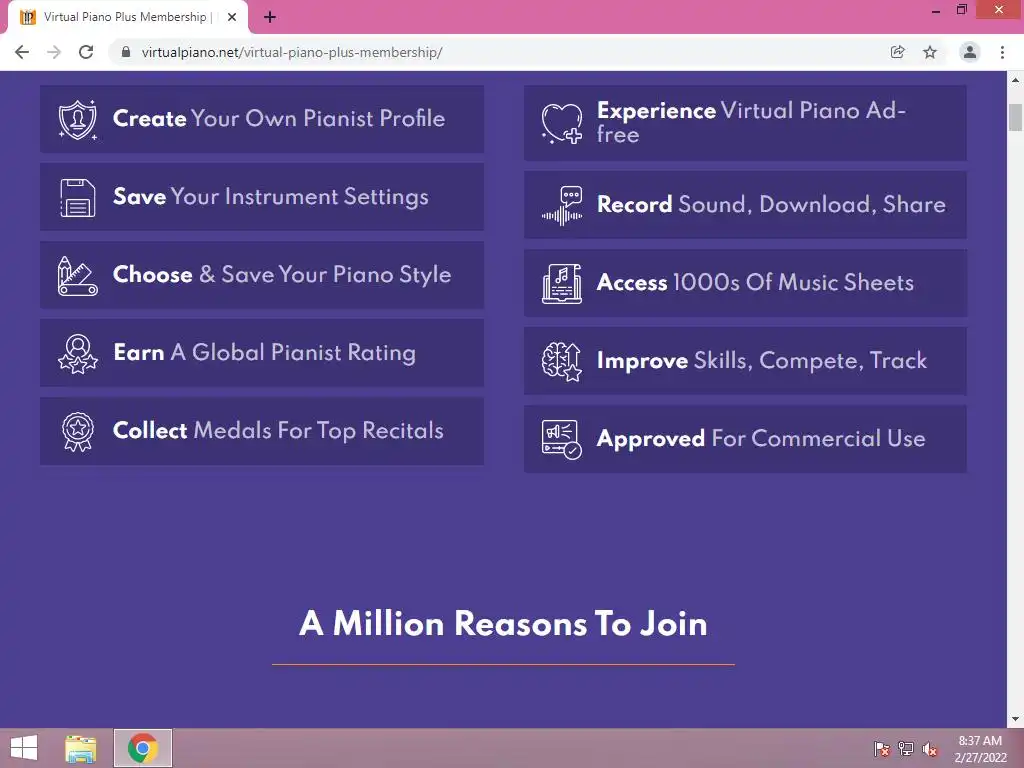Image resolution: width=1024 pixels, height=768 pixels.
Task: Click the music sheets laptop icon
Action: pyautogui.click(x=562, y=283)
